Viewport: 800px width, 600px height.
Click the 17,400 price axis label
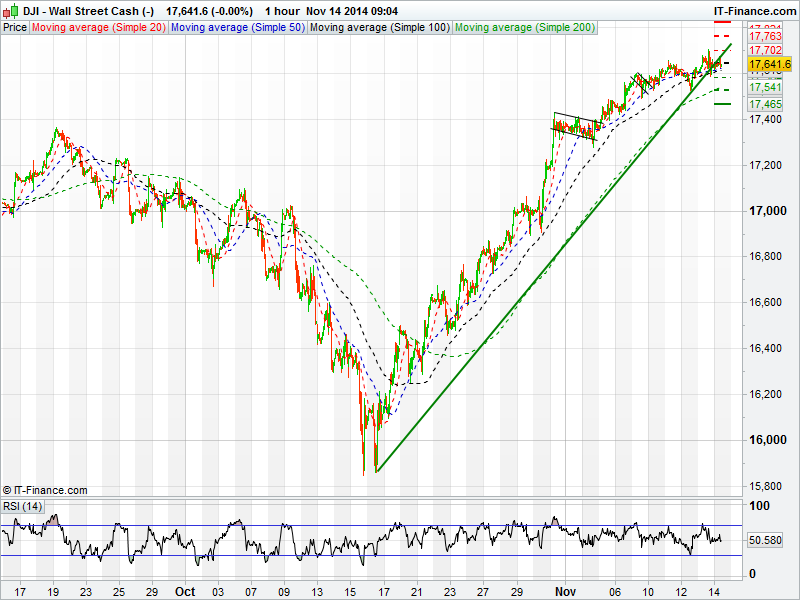coord(765,119)
